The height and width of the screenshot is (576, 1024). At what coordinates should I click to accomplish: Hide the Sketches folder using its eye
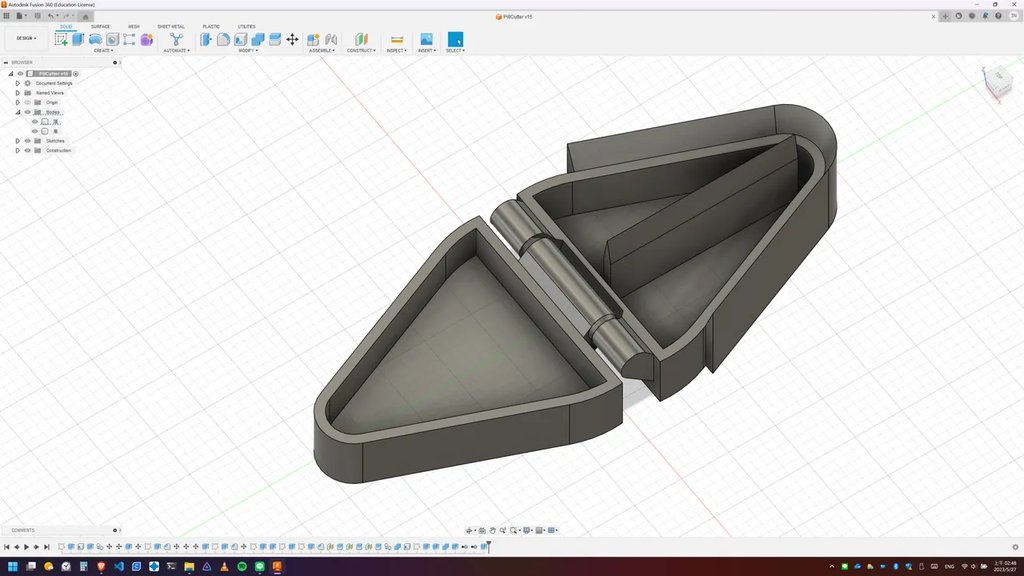pyautogui.click(x=27, y=141)
